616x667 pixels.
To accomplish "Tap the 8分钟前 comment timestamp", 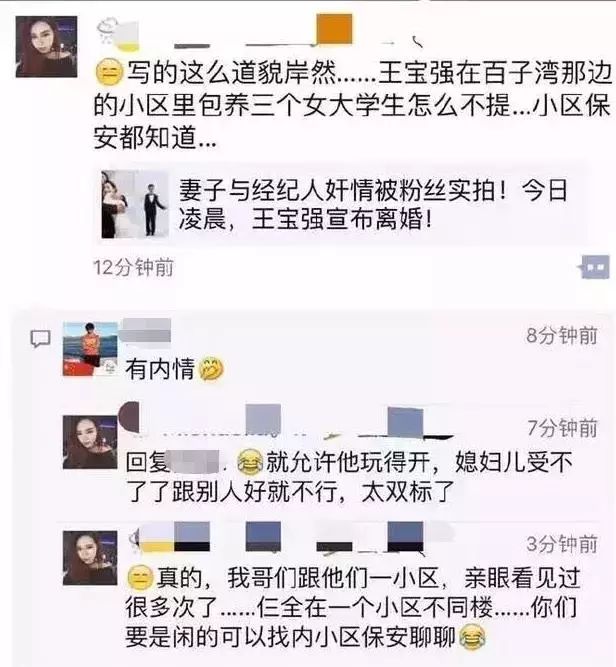I will [562, 336].
